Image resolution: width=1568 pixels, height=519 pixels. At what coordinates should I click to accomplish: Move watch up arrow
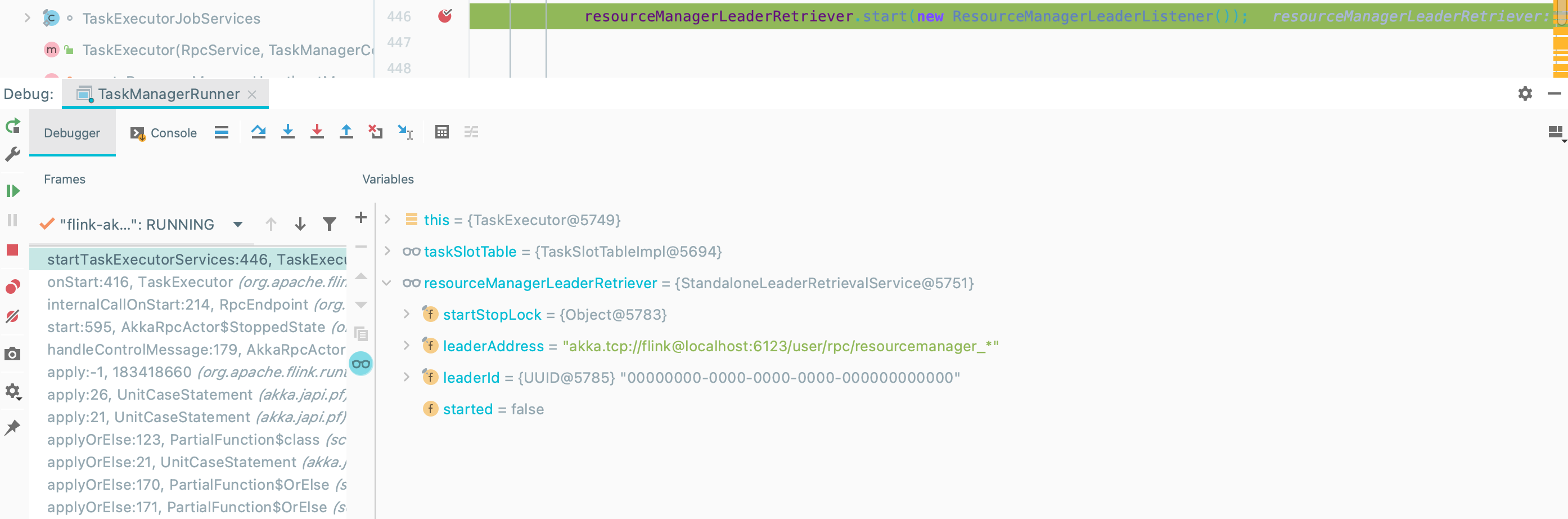coord(361,276)
